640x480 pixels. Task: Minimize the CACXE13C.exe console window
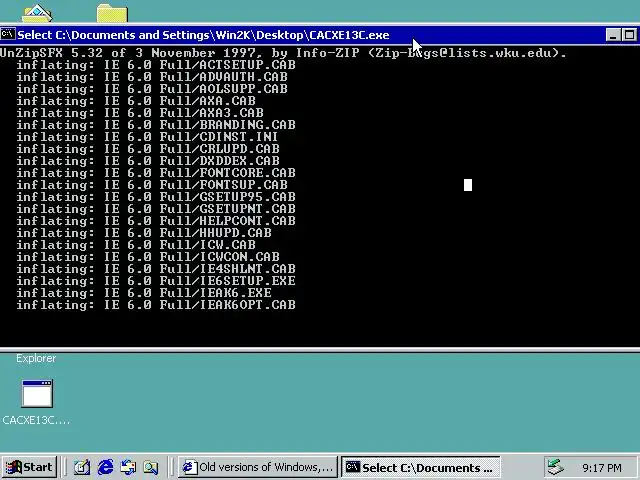click(613, 35)
